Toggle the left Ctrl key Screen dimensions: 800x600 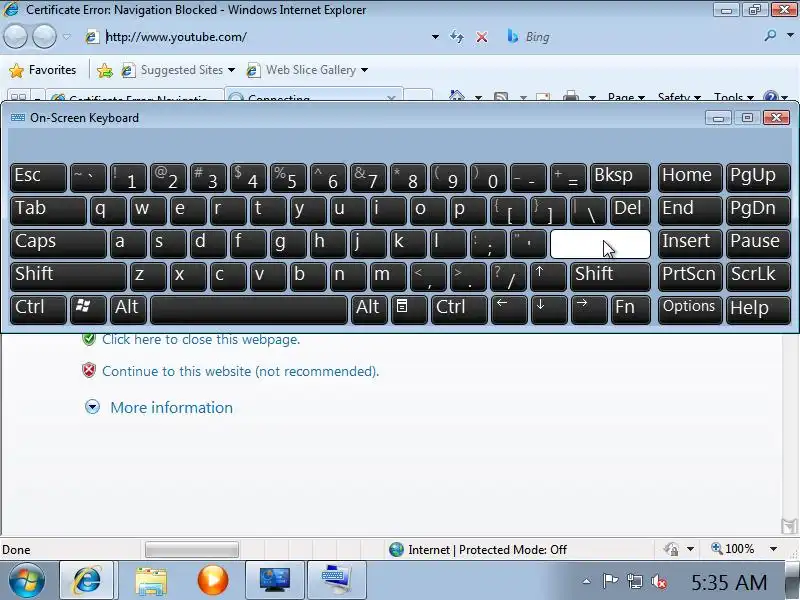coord(38,309)
